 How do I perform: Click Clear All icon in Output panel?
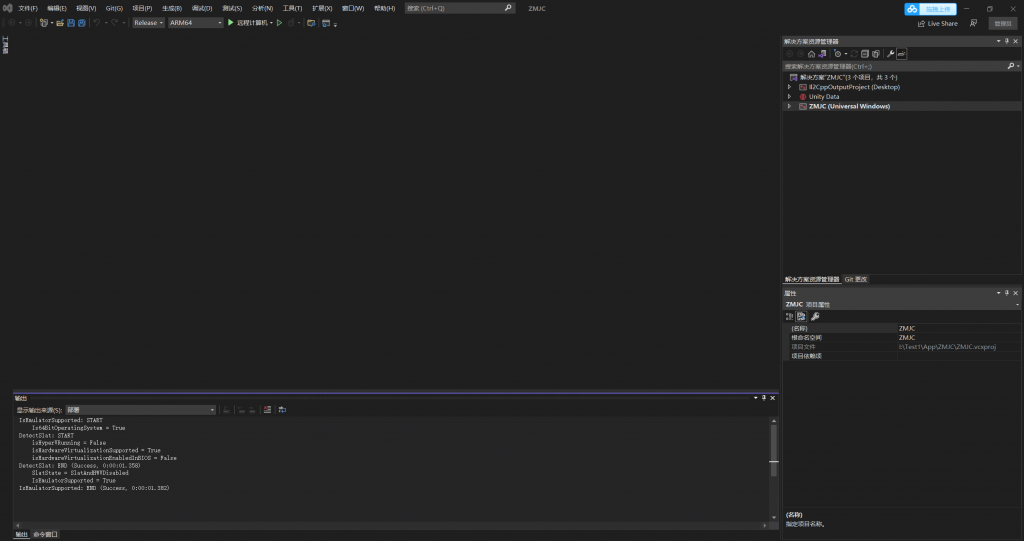pyautogui.click(x=267, y=410)
